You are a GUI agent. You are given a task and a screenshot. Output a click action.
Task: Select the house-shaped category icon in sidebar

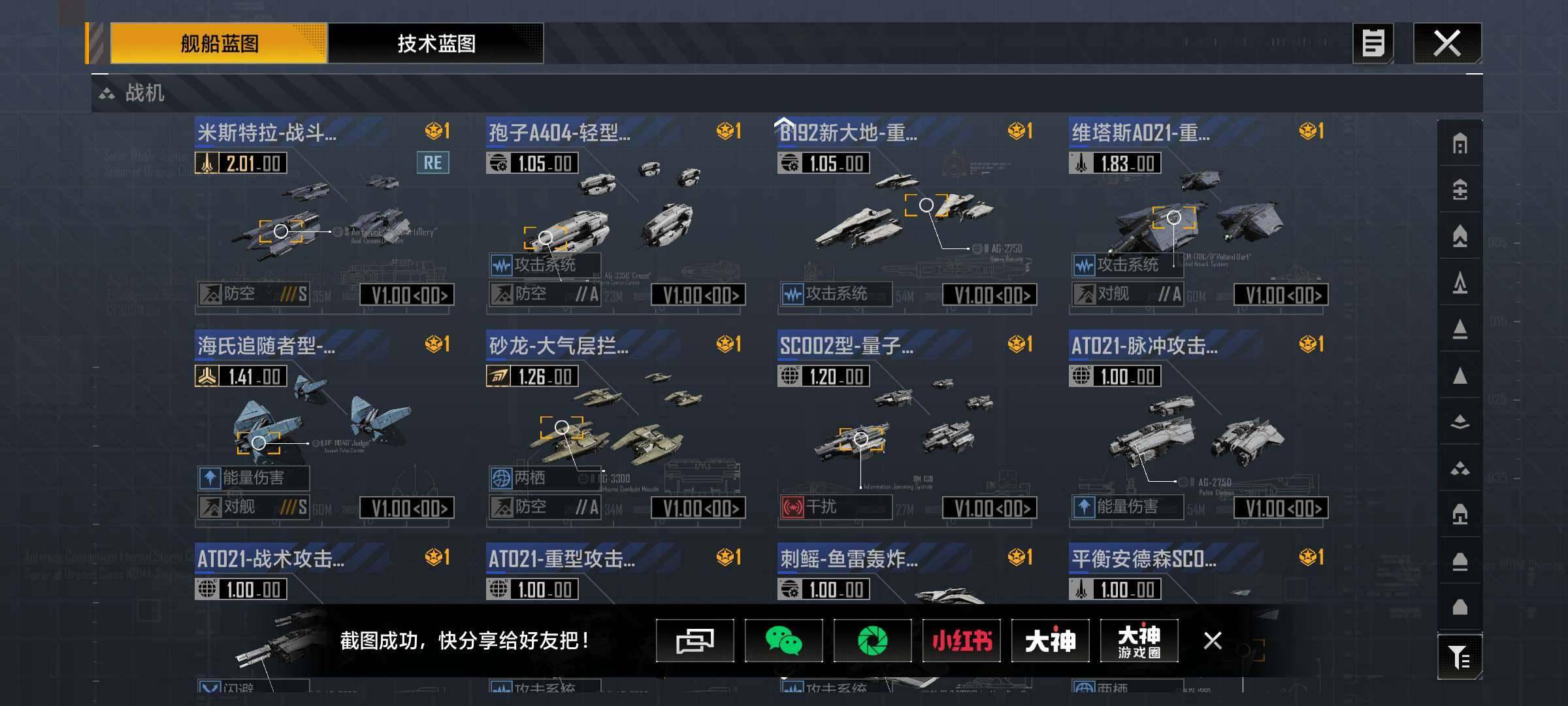(1460, 144)
